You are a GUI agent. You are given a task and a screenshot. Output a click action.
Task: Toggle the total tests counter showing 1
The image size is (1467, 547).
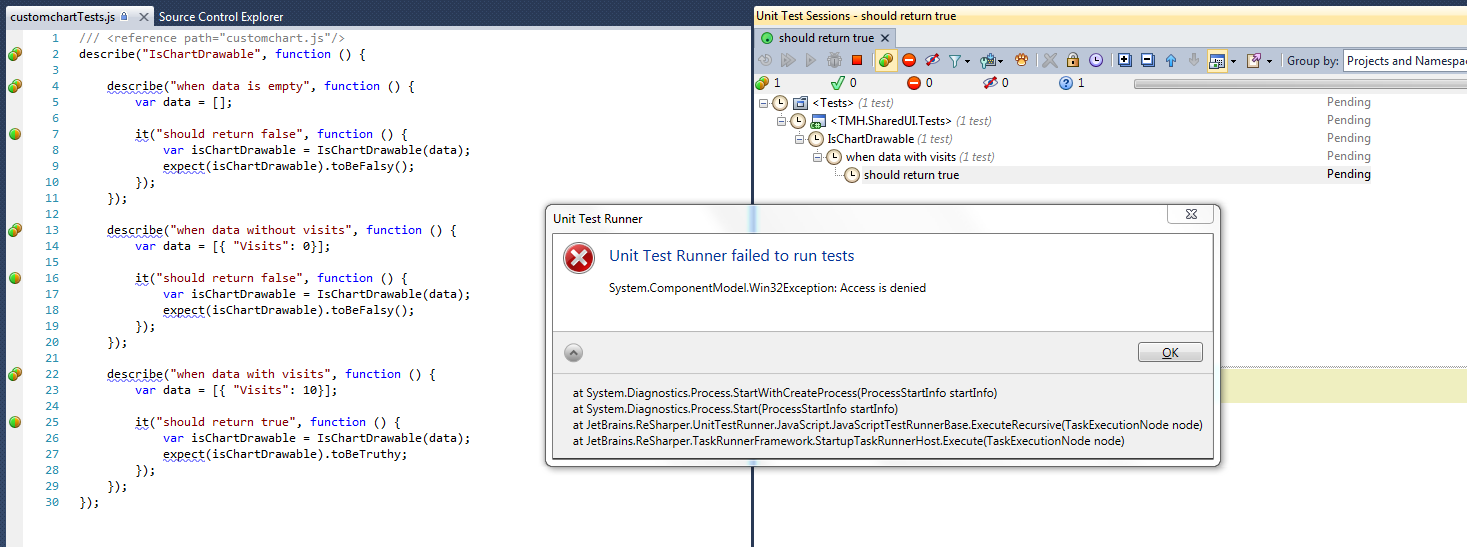768,83
